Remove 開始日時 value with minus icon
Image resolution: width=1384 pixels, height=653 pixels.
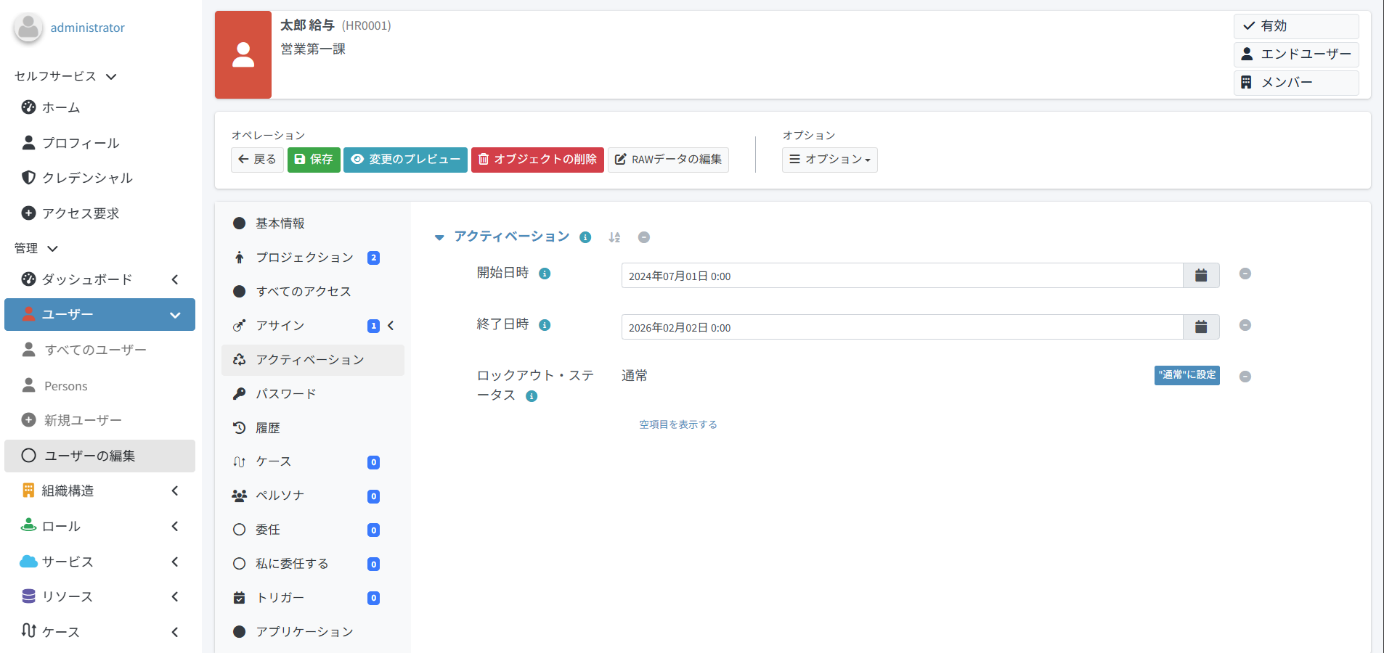point(1245,274)
